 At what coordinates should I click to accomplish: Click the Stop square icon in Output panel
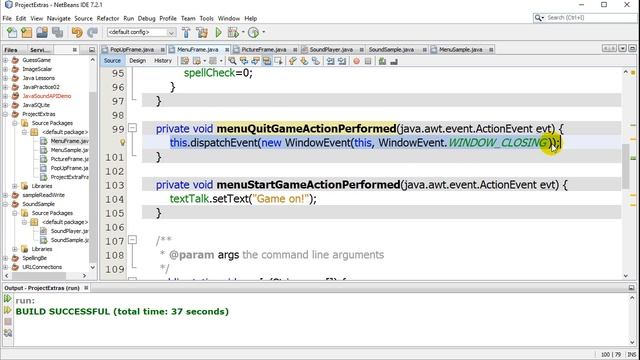[7, 322]
